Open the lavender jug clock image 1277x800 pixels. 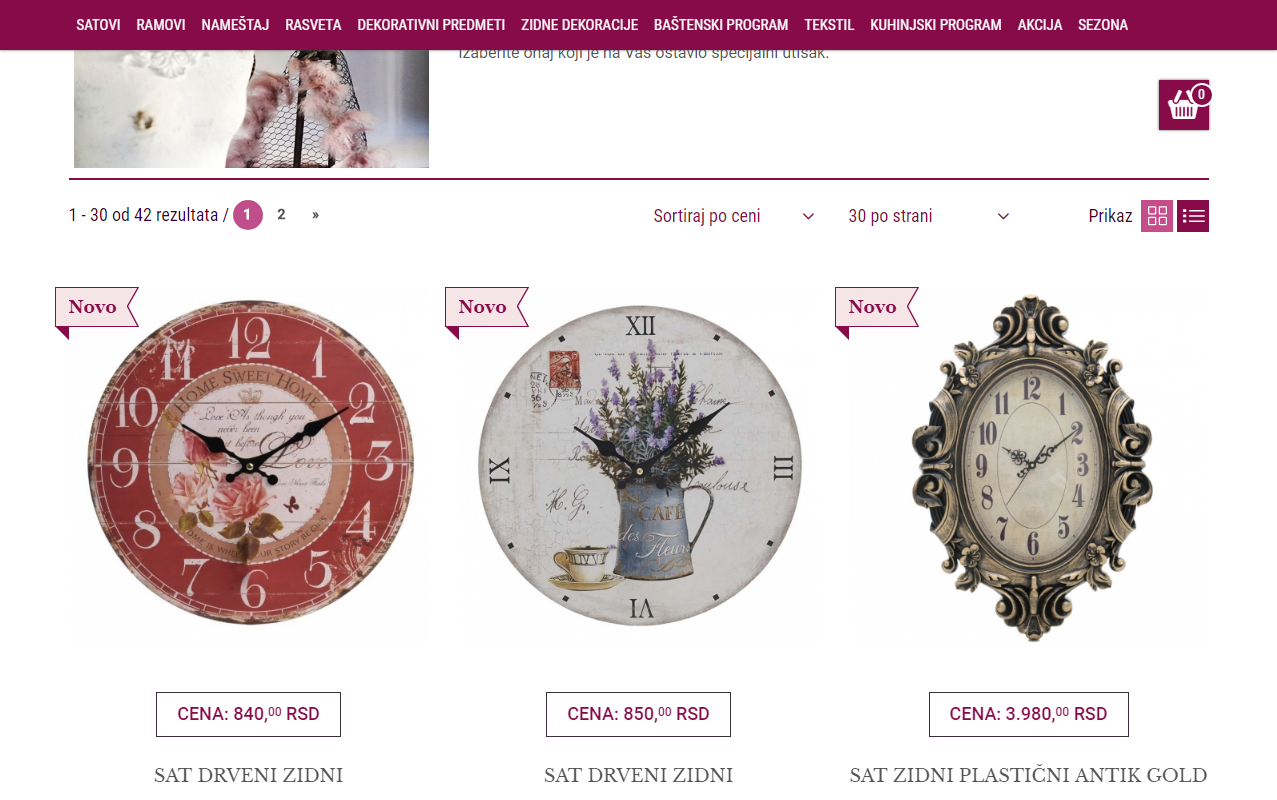[638, 466]
